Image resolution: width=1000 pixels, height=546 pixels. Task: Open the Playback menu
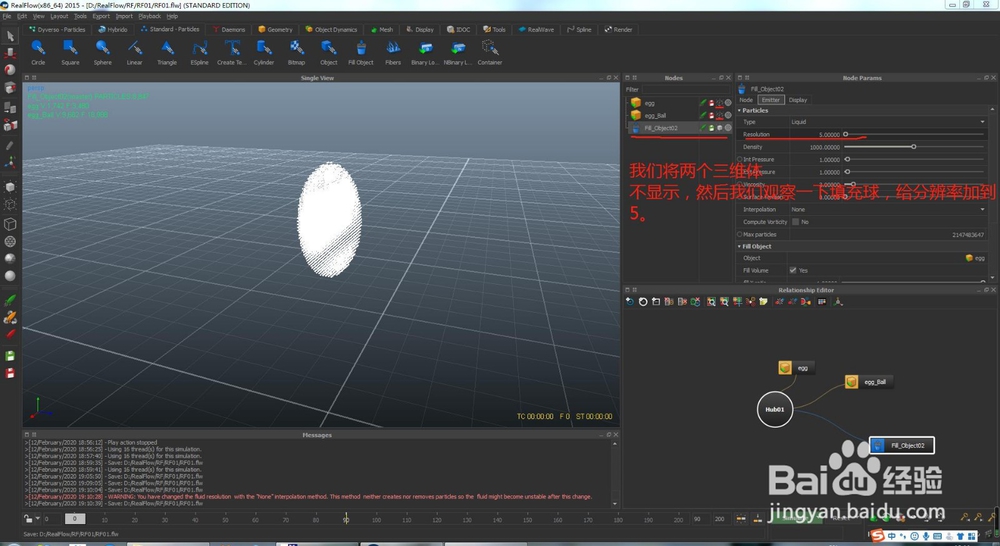150,16
